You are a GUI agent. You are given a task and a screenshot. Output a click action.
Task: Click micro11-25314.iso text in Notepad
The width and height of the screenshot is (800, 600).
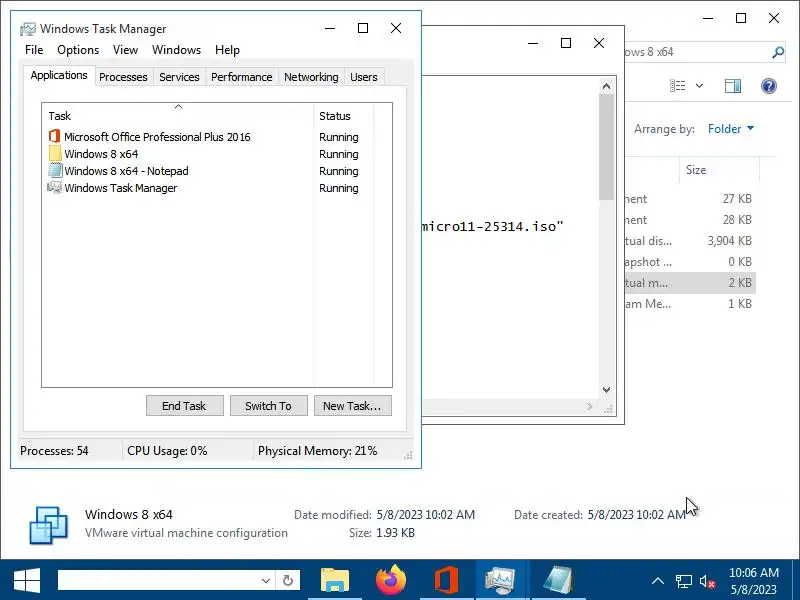tap(492, 226)
